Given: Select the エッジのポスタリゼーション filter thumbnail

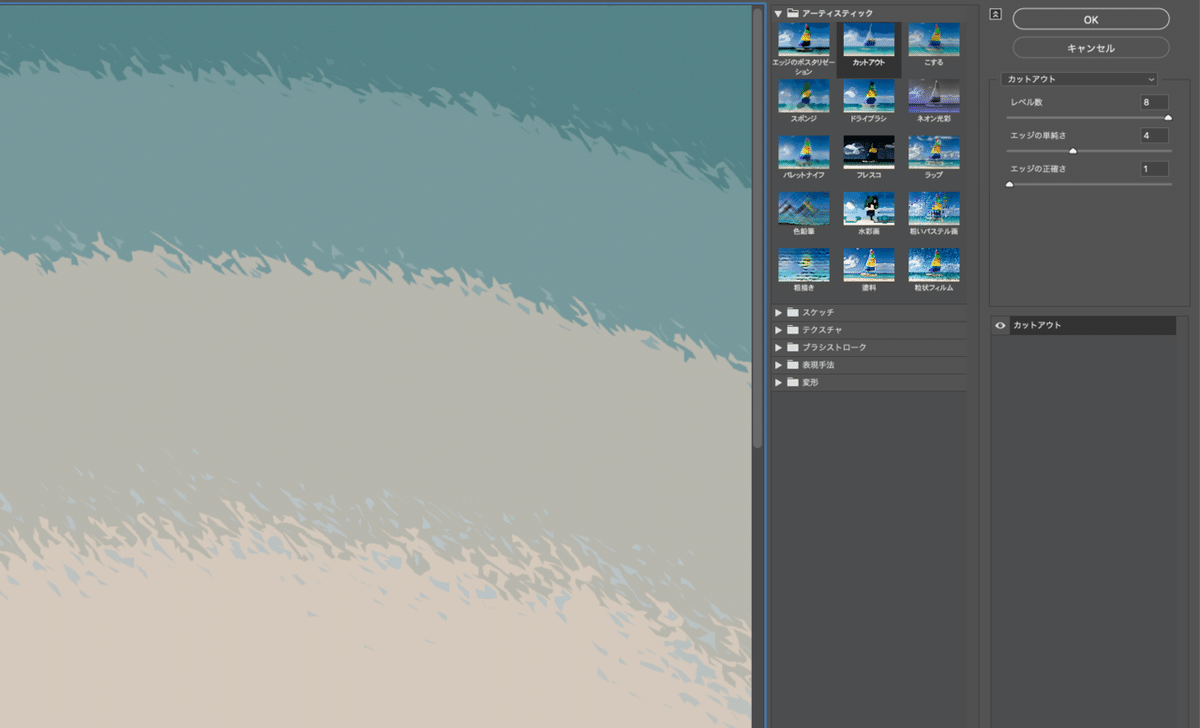Looking at the screenshot, I should click(804, 39).
